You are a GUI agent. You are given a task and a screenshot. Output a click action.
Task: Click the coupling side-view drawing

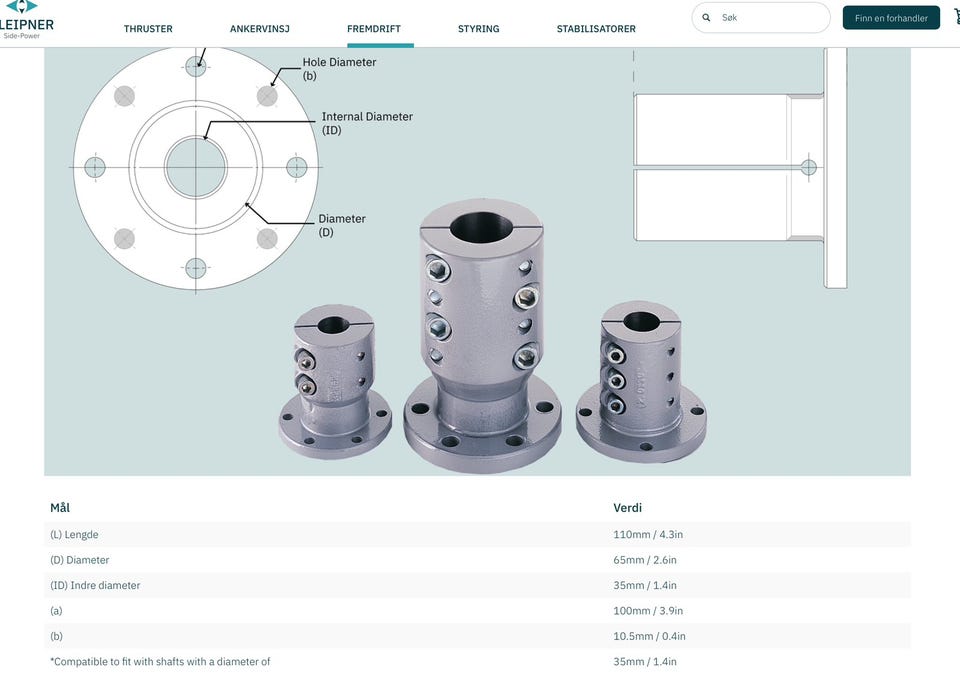coord(741,168)
